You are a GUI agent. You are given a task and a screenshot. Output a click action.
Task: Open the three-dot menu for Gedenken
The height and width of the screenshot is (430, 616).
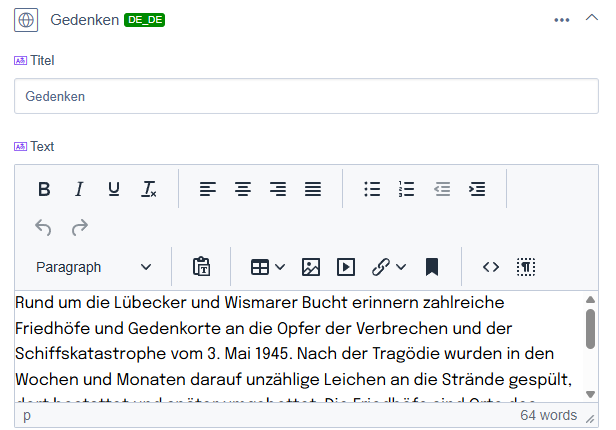pos(562,19)
